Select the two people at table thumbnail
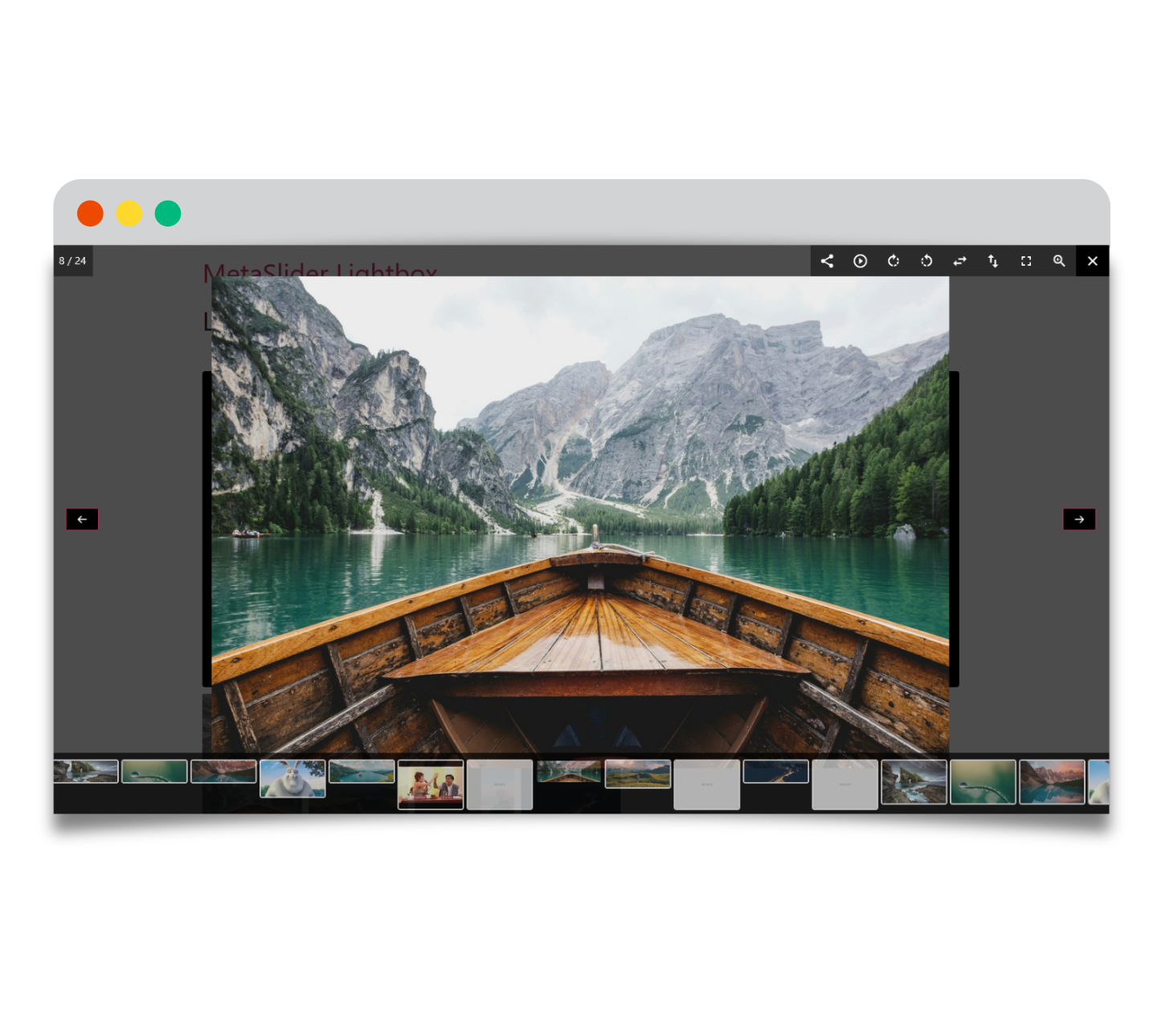Screen dimensions: 1157x1036 click(431, 785)
